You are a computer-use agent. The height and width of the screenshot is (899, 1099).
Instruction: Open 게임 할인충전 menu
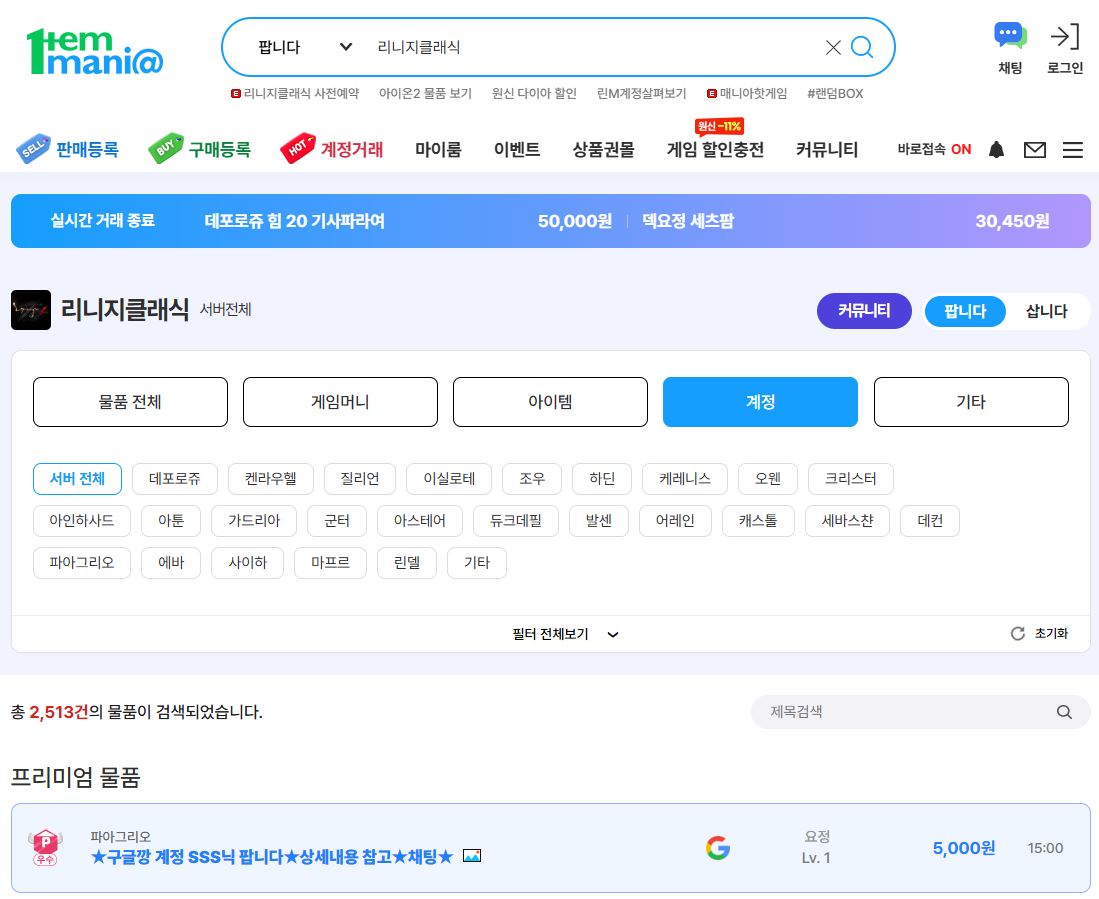coord(715,149)
